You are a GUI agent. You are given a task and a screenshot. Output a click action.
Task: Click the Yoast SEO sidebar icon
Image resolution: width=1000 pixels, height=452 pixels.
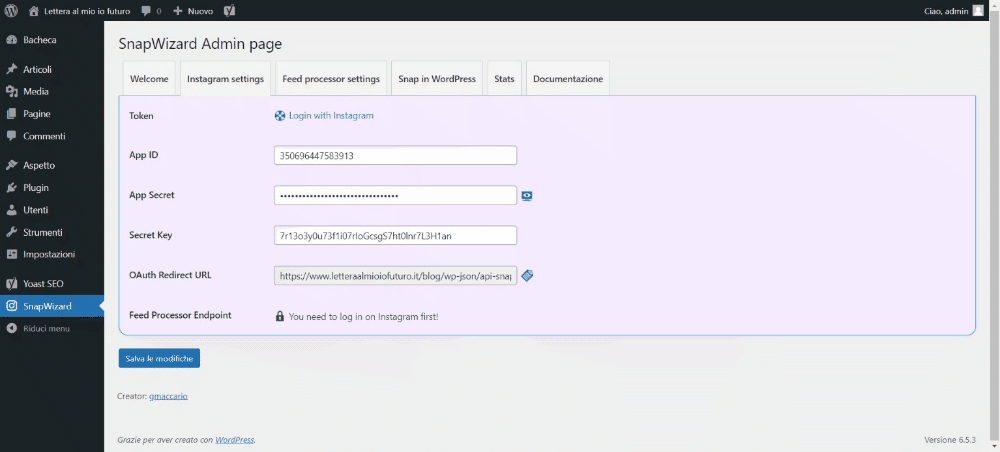point(11,284)
